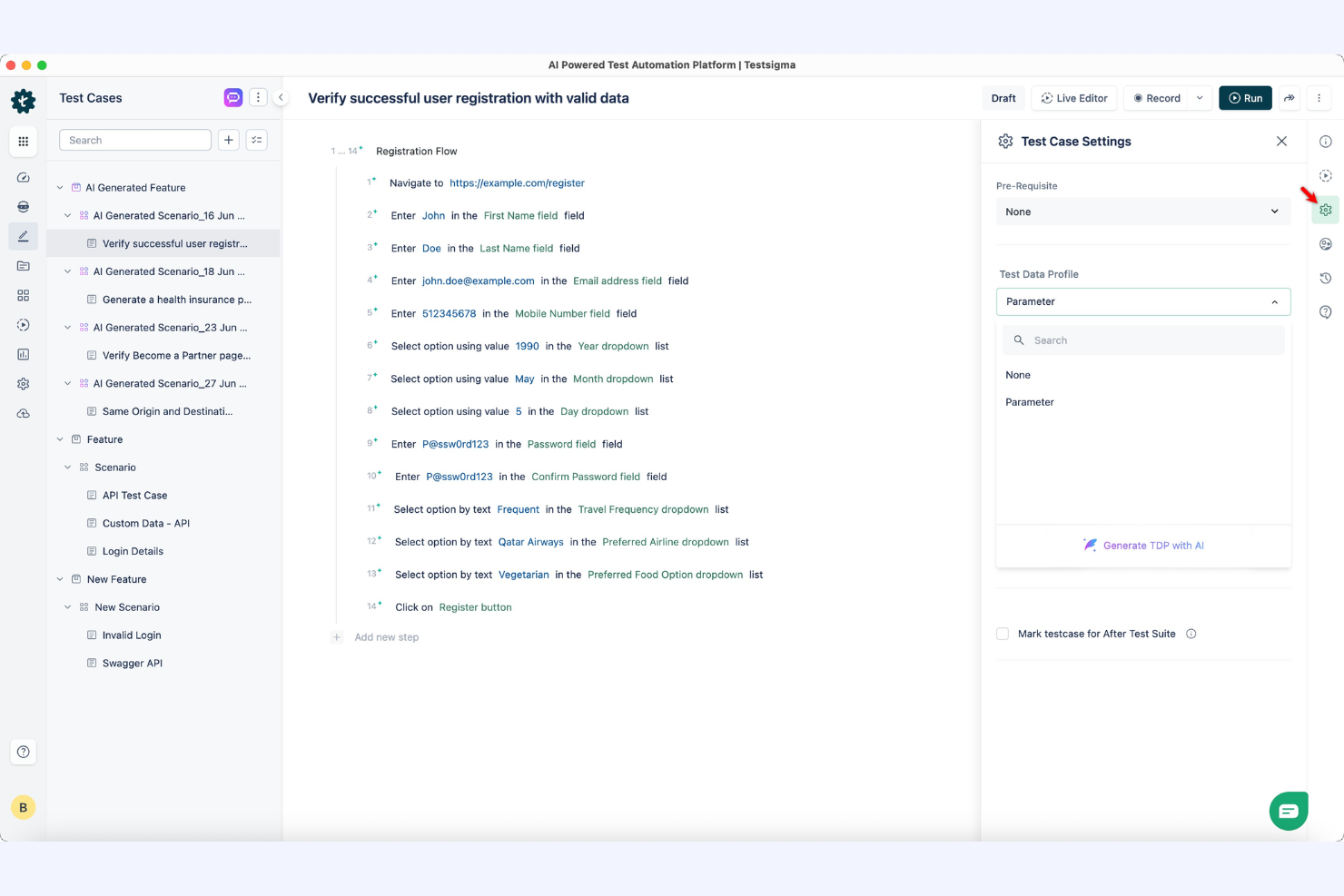
Task: Collapse the AI Generated Feature tree
Action: 60,187
